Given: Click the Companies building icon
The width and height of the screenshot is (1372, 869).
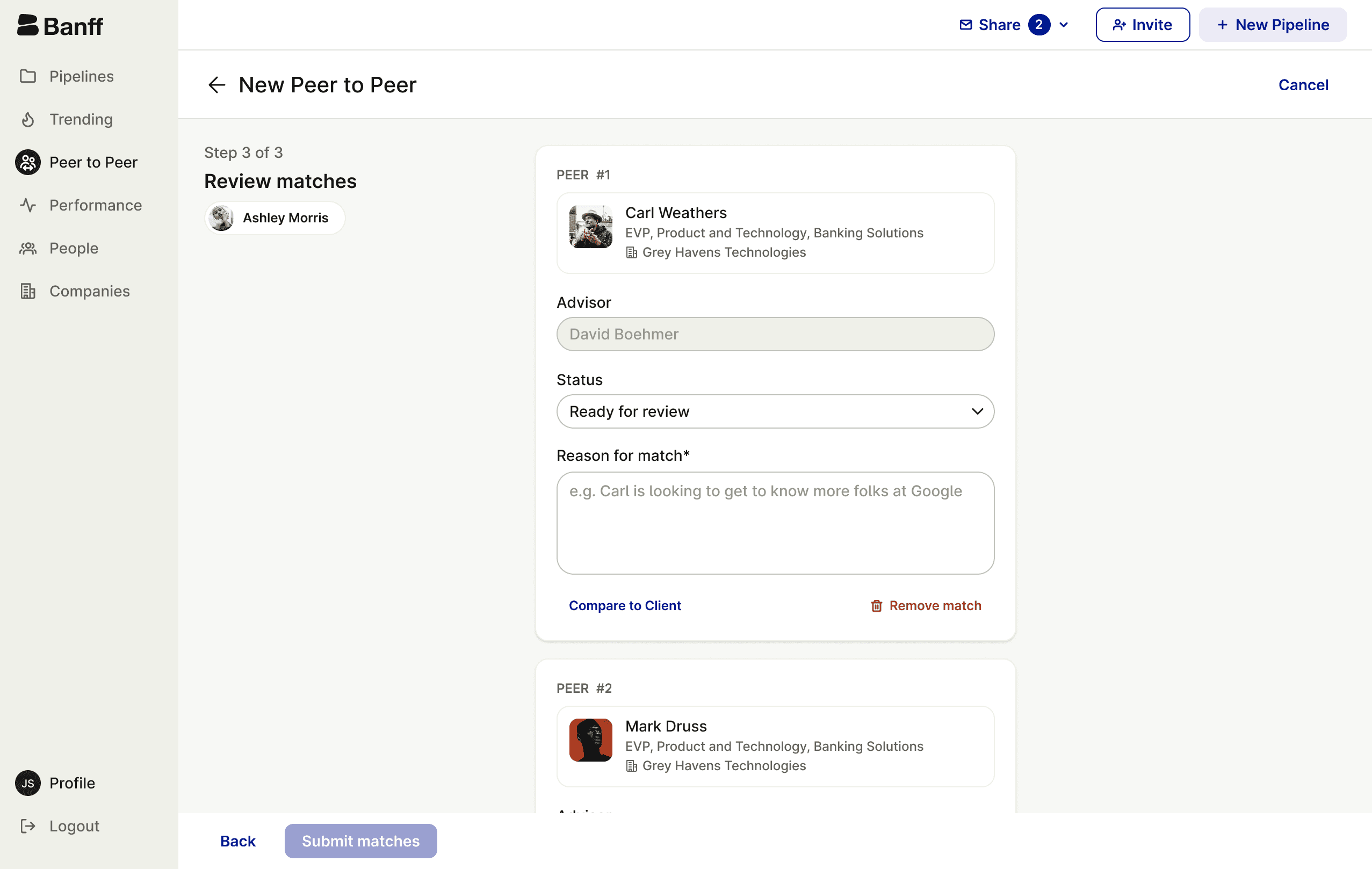Looking at the screenshot, I should coord(28,291).
